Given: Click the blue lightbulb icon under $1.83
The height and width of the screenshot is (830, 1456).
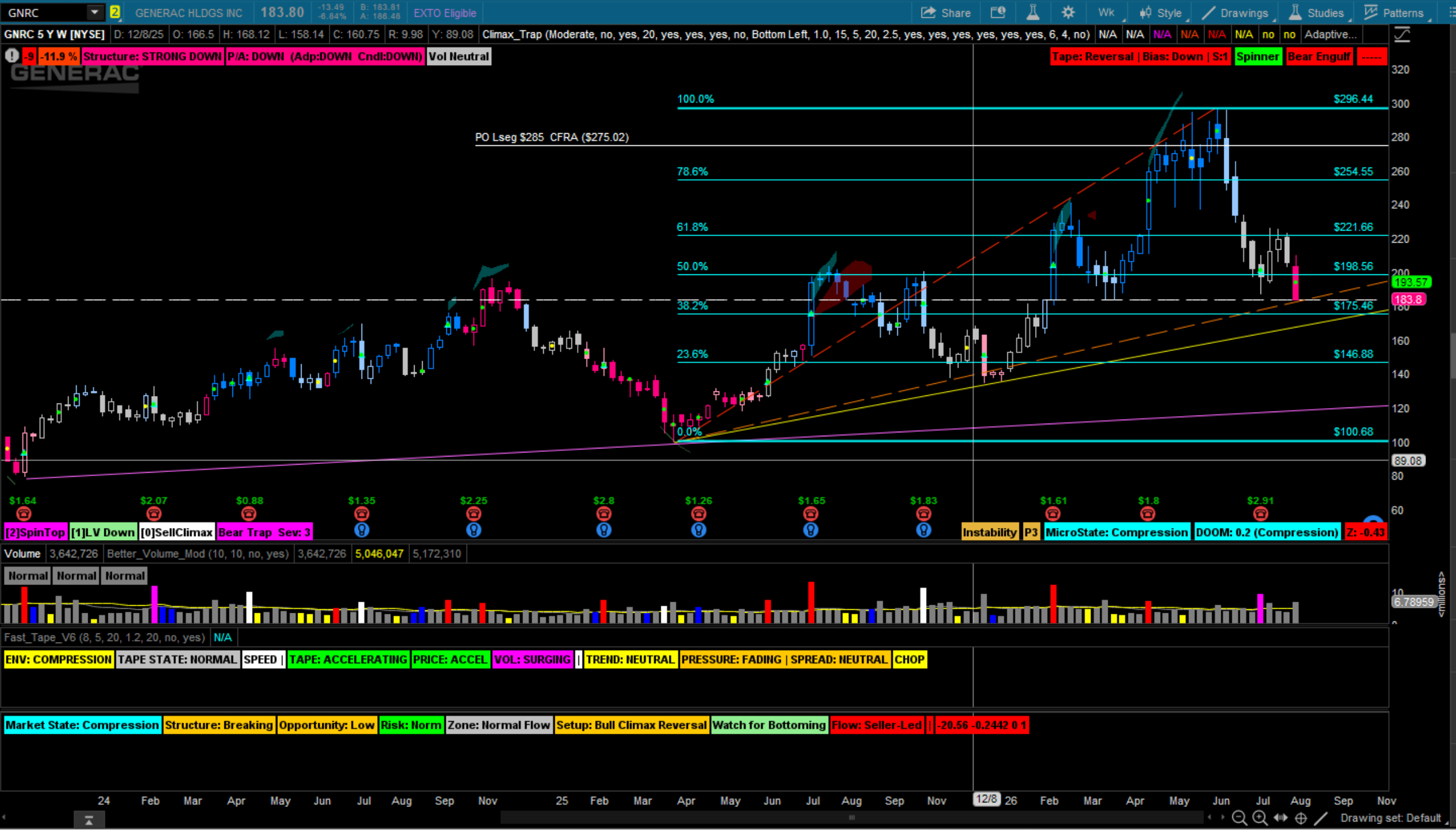Looking at the screenshot, I should 923,530.
